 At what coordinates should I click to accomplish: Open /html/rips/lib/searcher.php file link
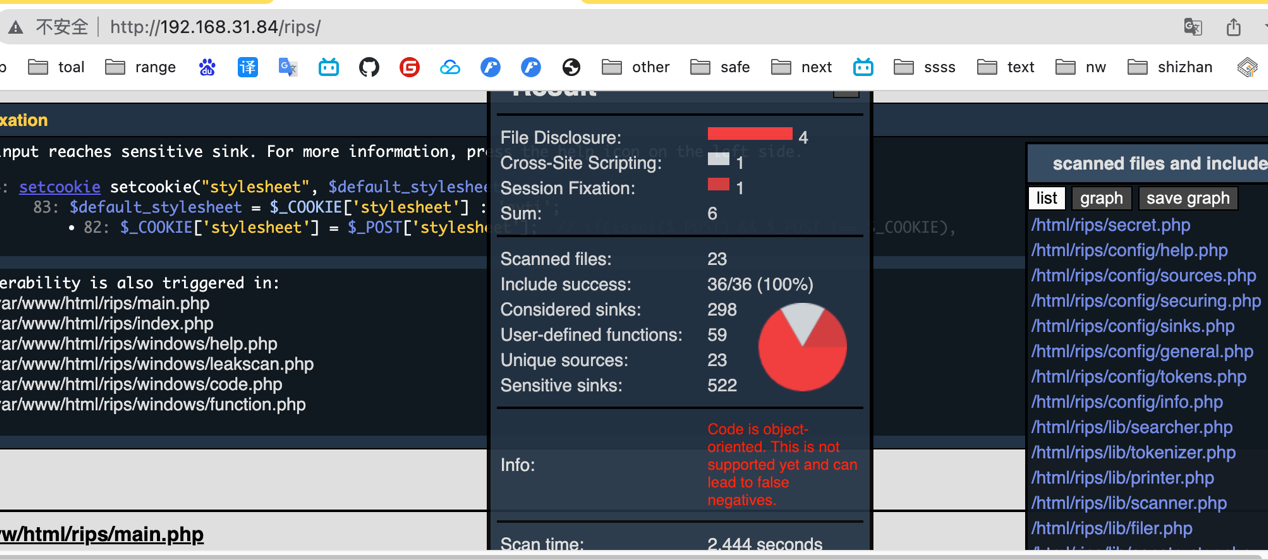[x=1132, y=427]
